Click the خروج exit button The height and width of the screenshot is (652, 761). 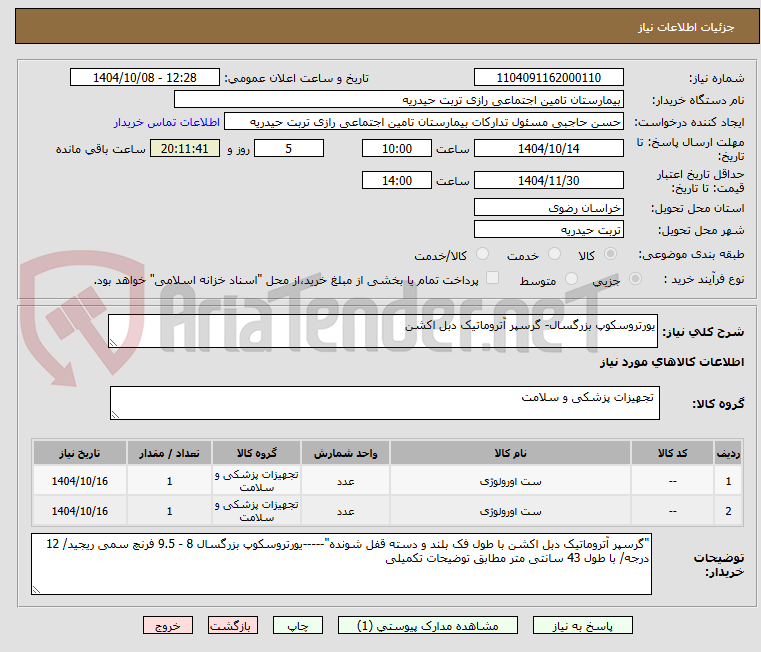click(x=167, y=625)
